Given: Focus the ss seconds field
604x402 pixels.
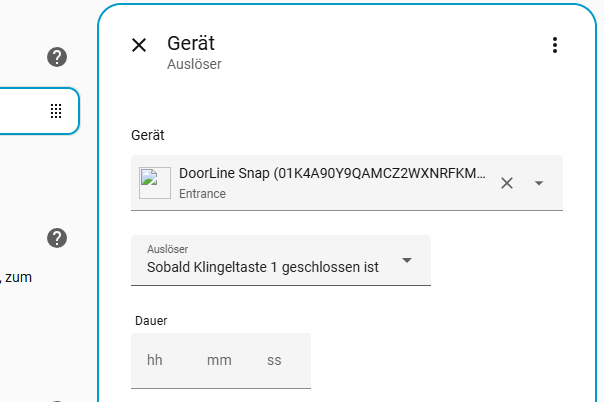Looking at the screenshot, I should 274,360.
